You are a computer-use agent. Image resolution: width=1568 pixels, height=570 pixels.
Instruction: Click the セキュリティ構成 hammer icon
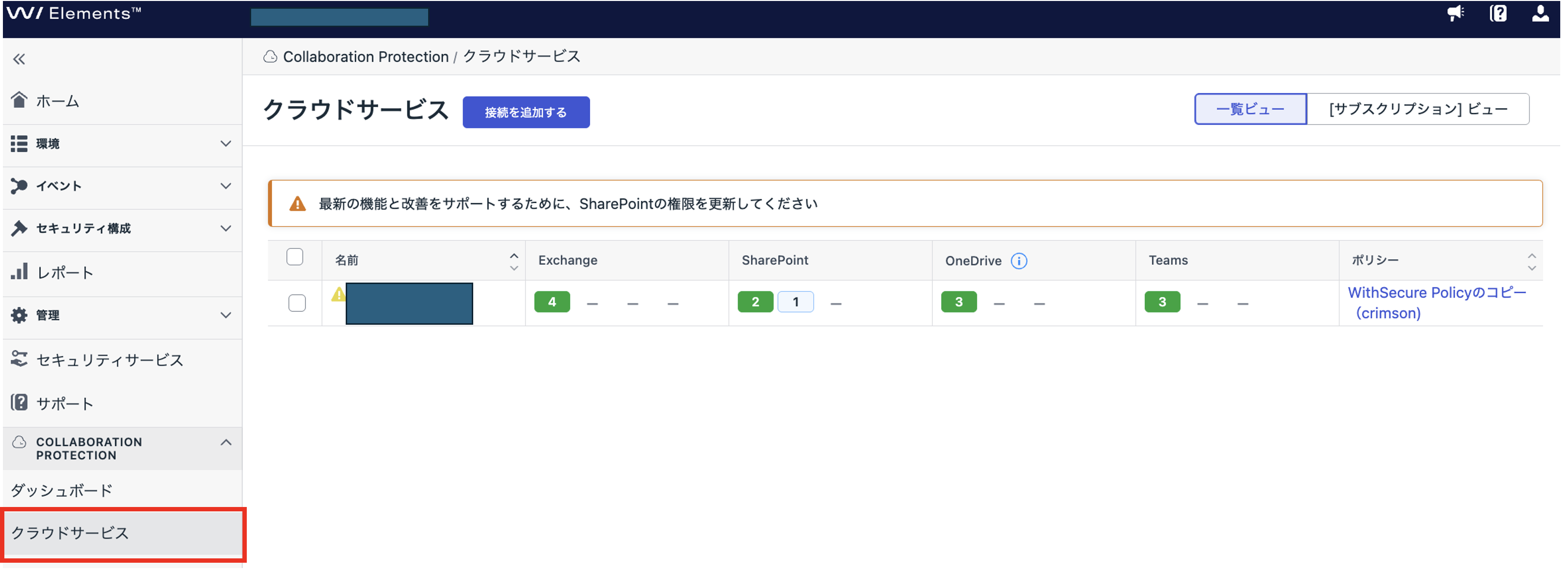tap(19, 228)
